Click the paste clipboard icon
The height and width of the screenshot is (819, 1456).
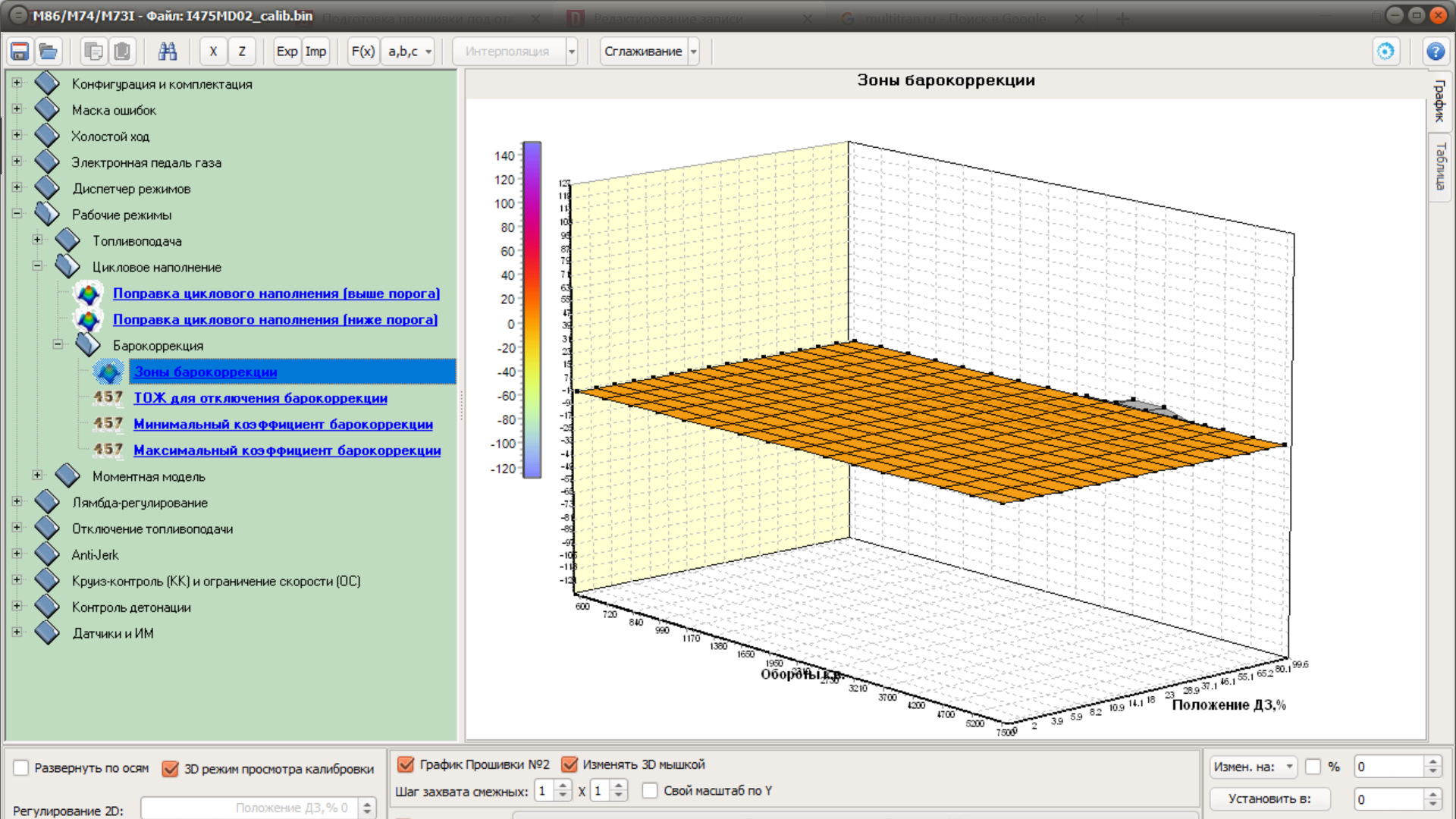coord(122,52)
